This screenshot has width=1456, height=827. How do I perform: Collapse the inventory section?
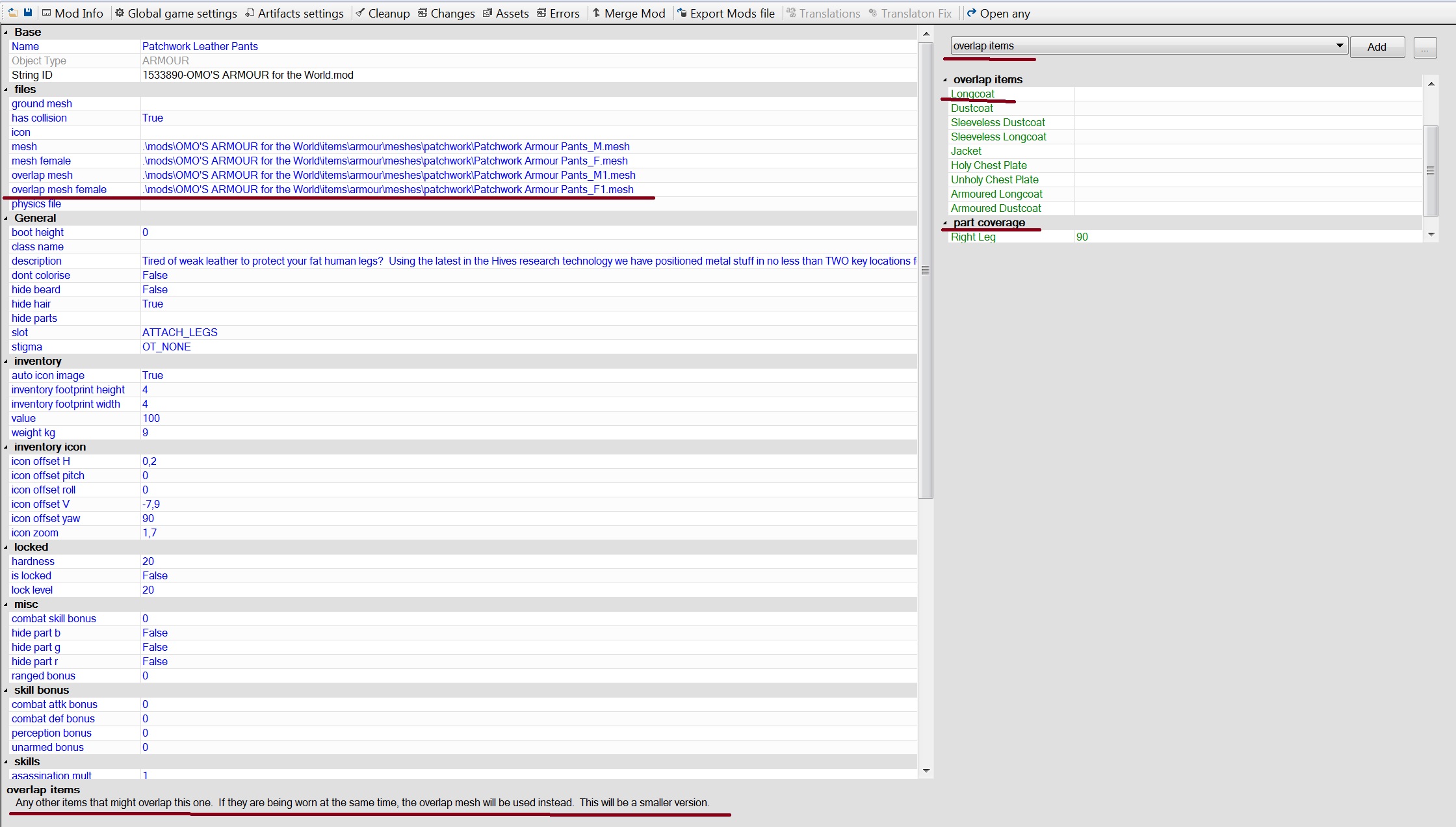6,361
